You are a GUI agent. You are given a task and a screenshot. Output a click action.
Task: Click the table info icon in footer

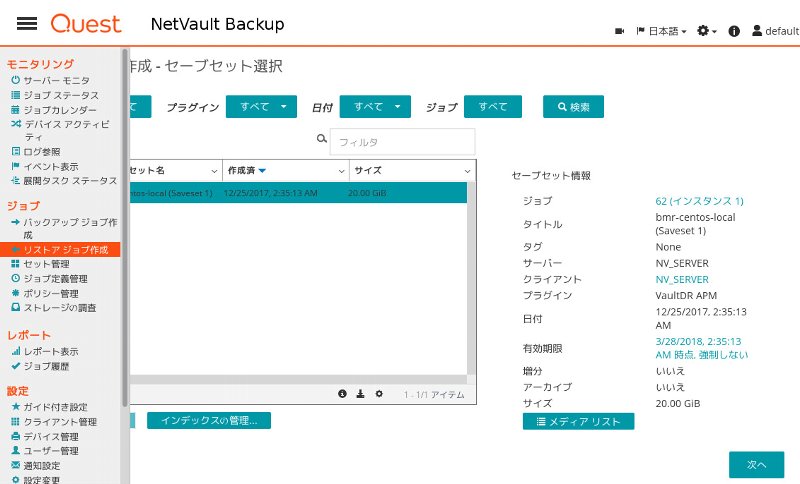(342, 394)
